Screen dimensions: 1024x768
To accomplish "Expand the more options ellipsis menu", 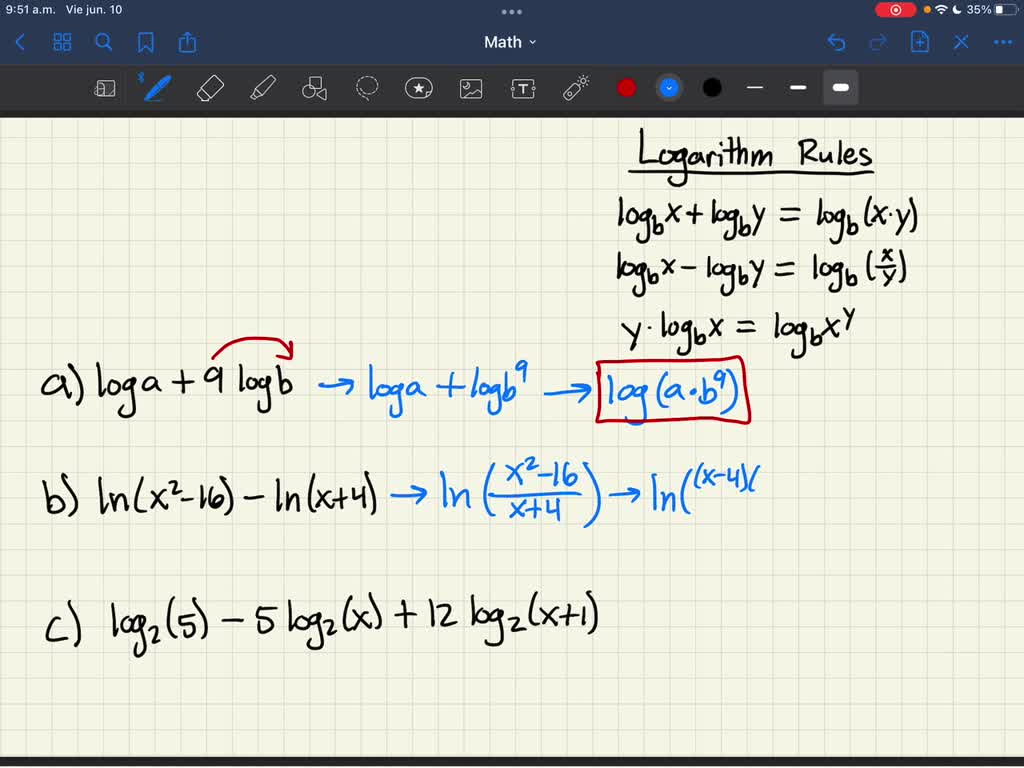I will pos(1001,42).
